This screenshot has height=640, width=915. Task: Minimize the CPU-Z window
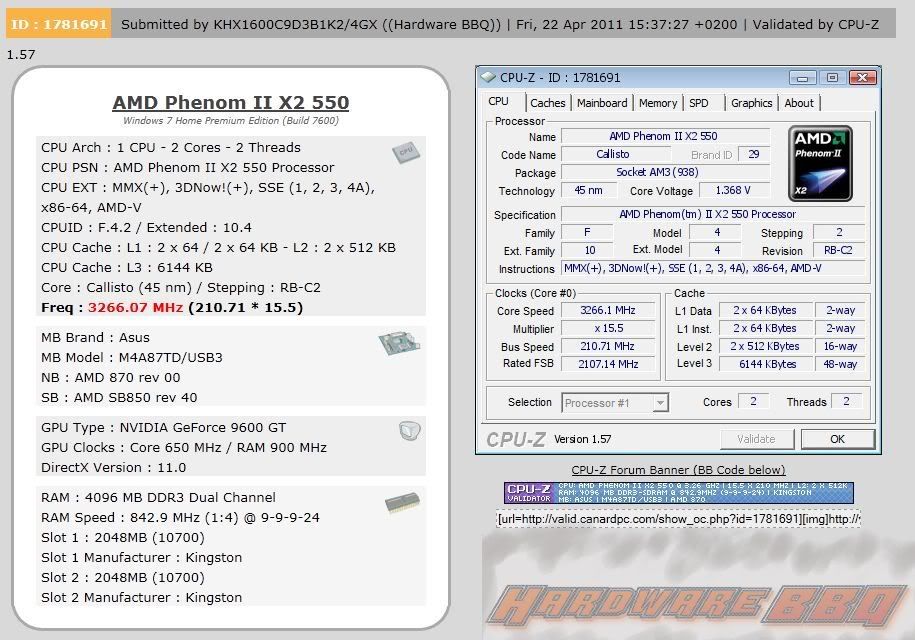point(802,78)
